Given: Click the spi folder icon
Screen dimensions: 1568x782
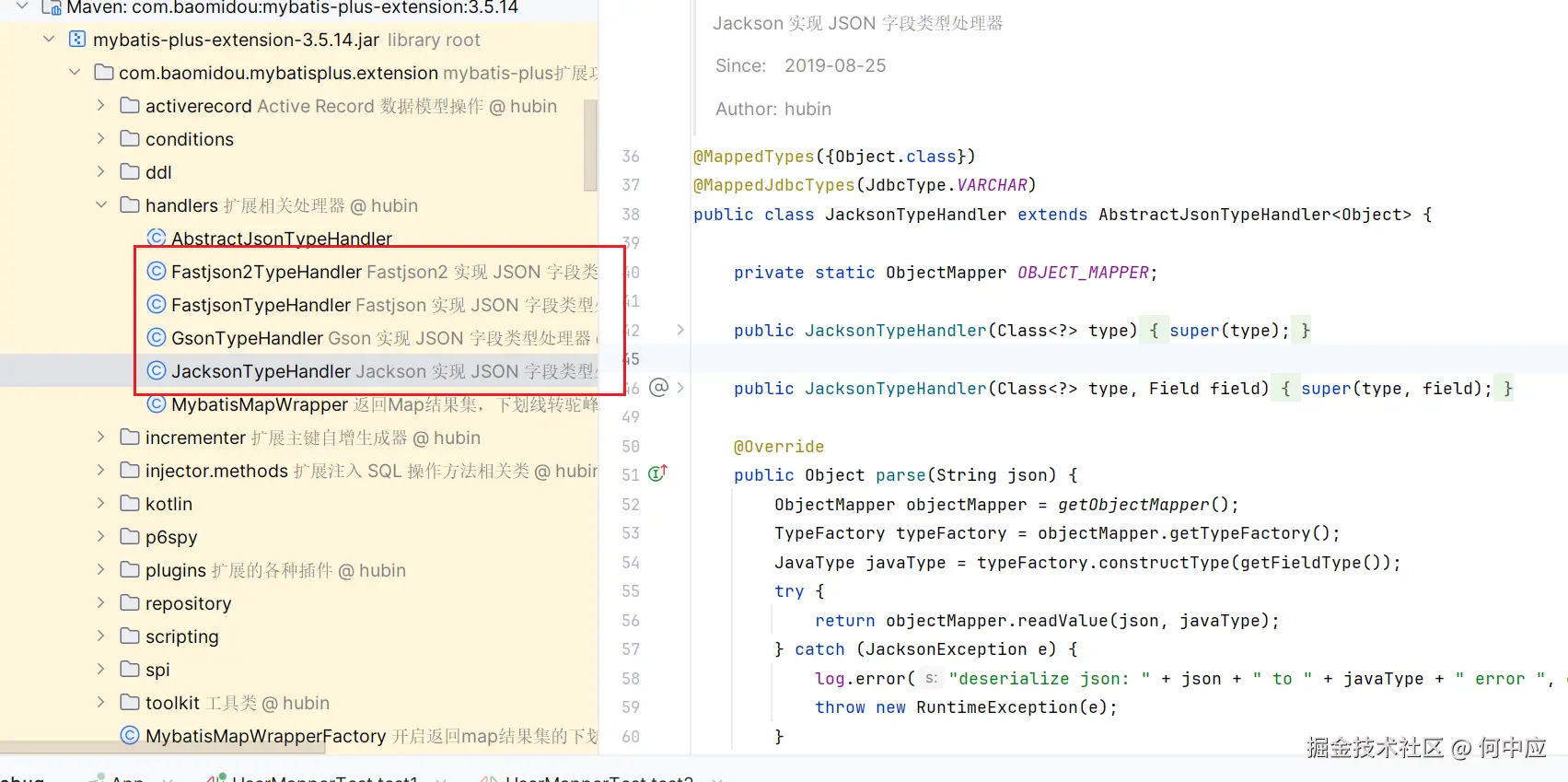Looking at the screenshot, I should (130, 670).
